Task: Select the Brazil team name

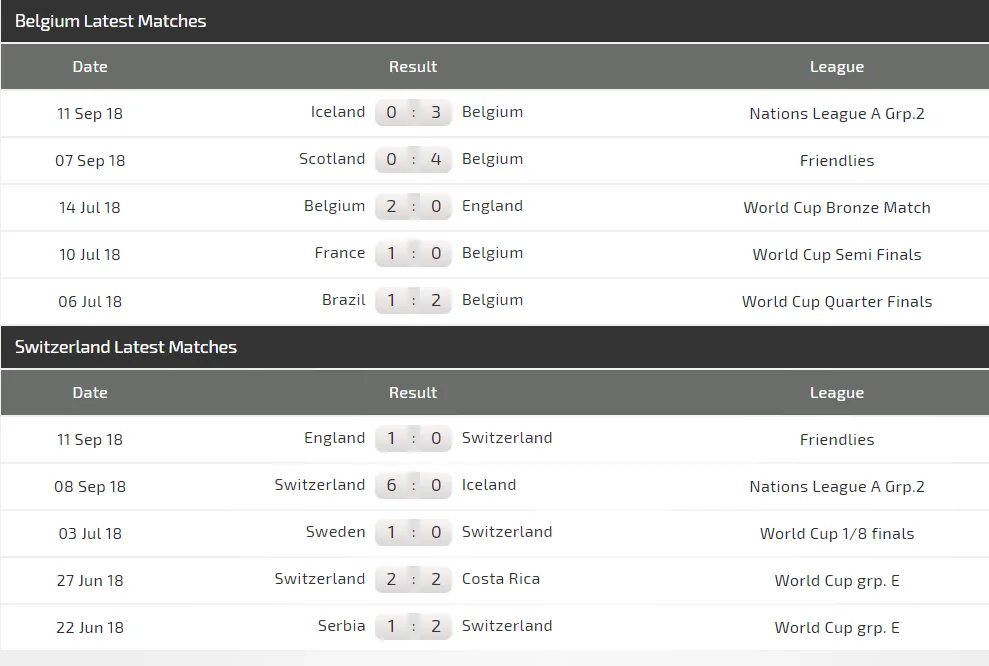Action: (344, 300)
